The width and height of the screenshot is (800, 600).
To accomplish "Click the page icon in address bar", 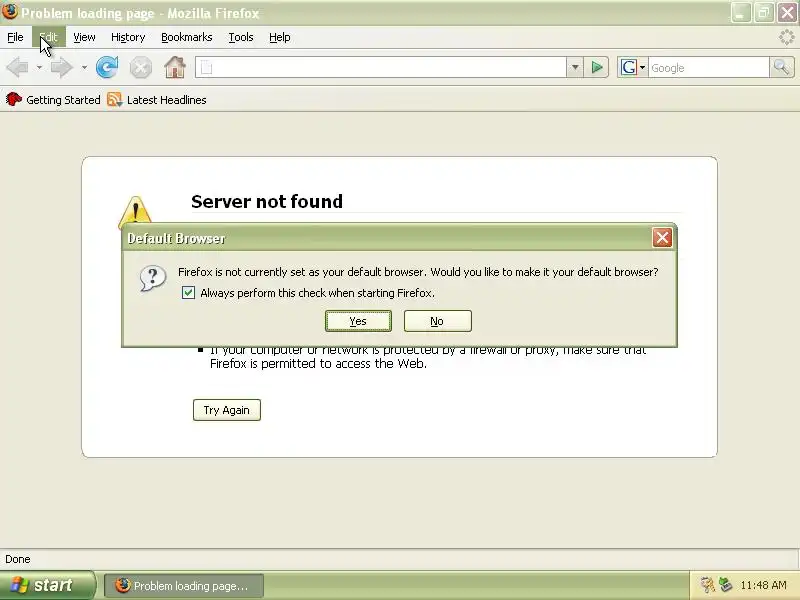I will pyautogui.click(x=206, y=67).
